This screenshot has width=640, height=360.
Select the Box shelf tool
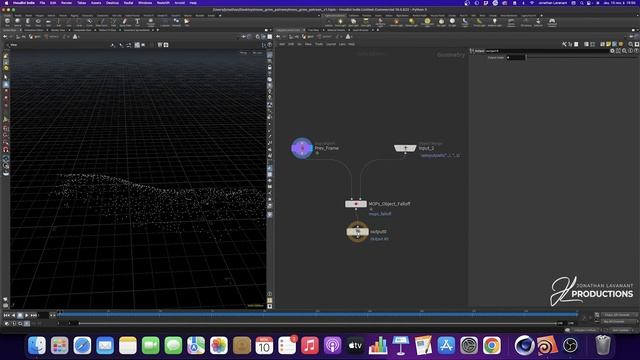pyautogui.click(x=7, y=22)
